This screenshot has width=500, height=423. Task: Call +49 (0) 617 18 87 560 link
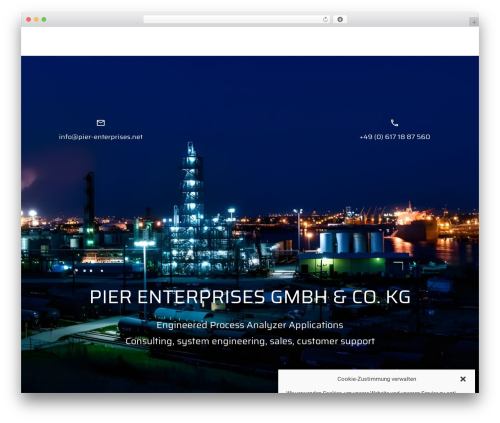(395, 137)
